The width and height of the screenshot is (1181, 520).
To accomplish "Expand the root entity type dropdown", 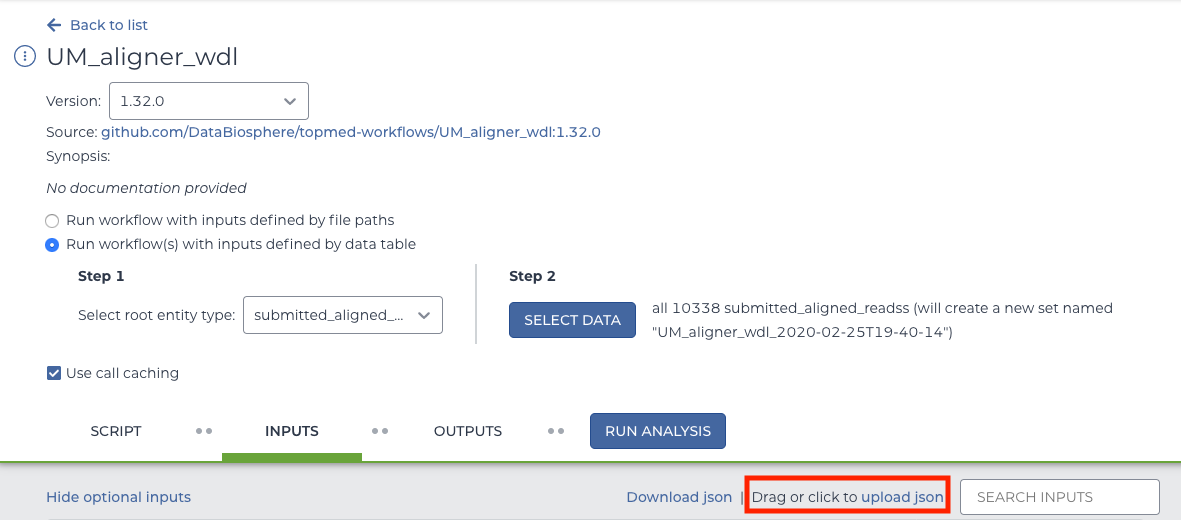I will coord(343,315).
